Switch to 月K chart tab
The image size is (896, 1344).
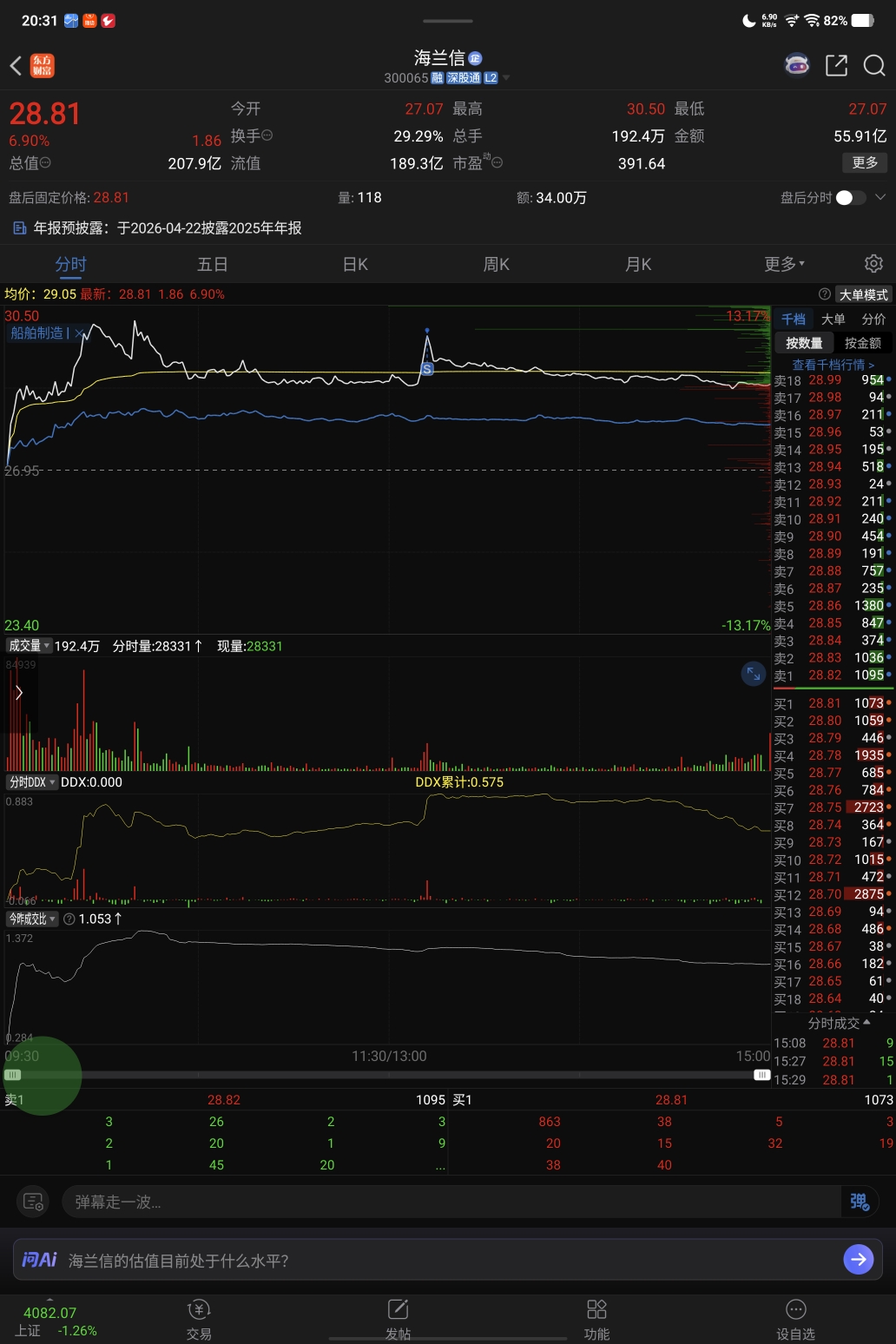click(639, 264)
